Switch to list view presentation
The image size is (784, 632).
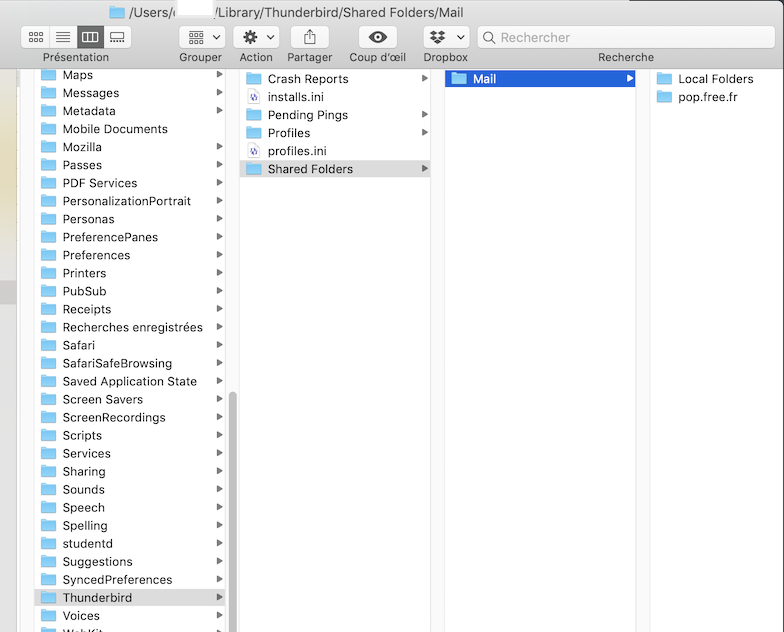pyautogui.click(x=63, y=37)
